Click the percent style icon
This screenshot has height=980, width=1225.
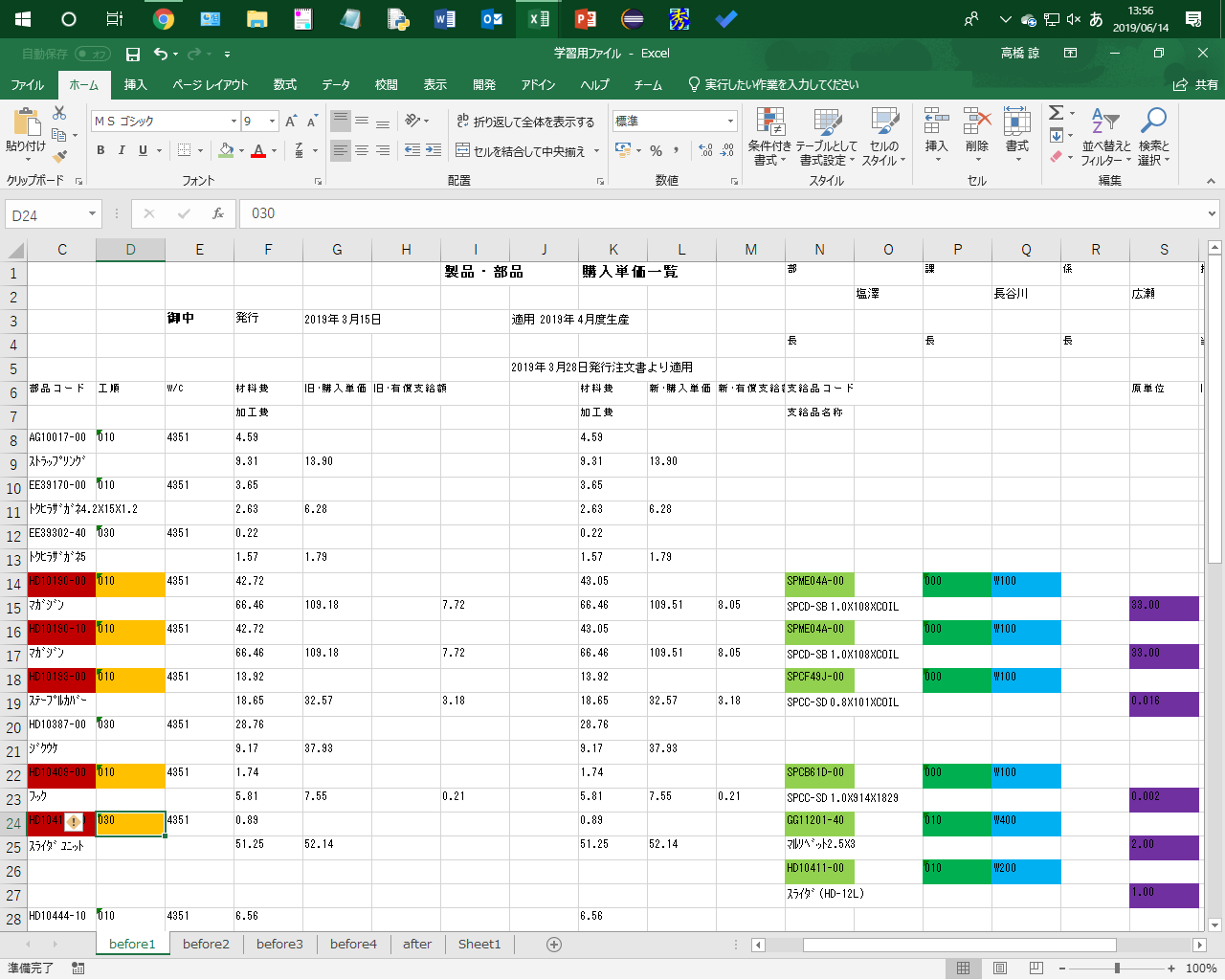point(656,151)
